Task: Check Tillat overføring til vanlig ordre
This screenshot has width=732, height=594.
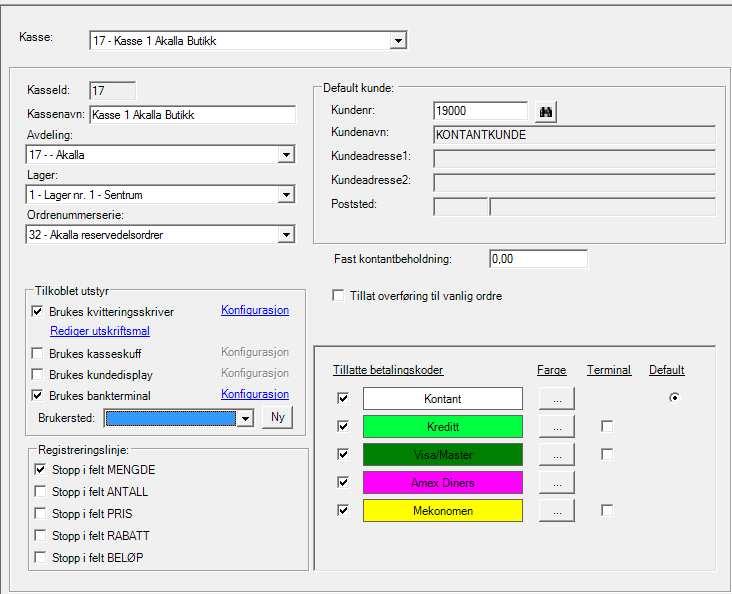Action: [338, 296]
